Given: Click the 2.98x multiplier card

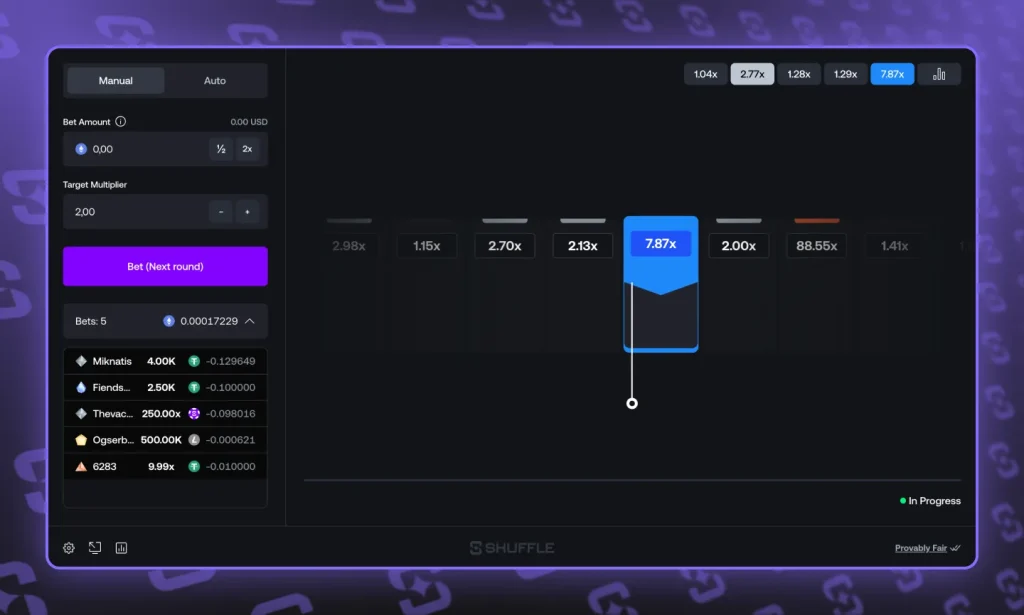Looking at the screenshot, I should tap(349, 246).
